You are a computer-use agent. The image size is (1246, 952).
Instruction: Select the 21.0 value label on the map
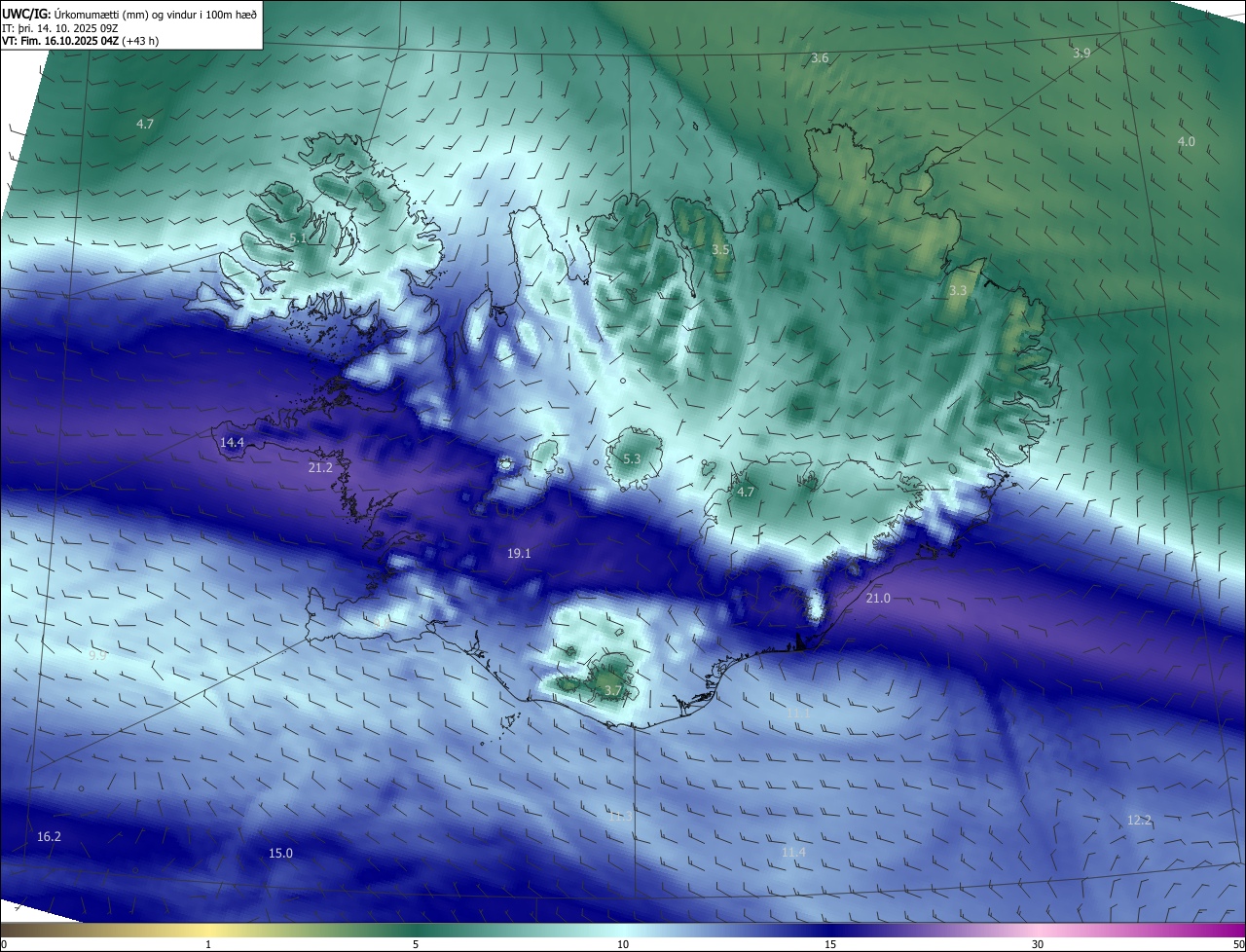tap(878, 599)
